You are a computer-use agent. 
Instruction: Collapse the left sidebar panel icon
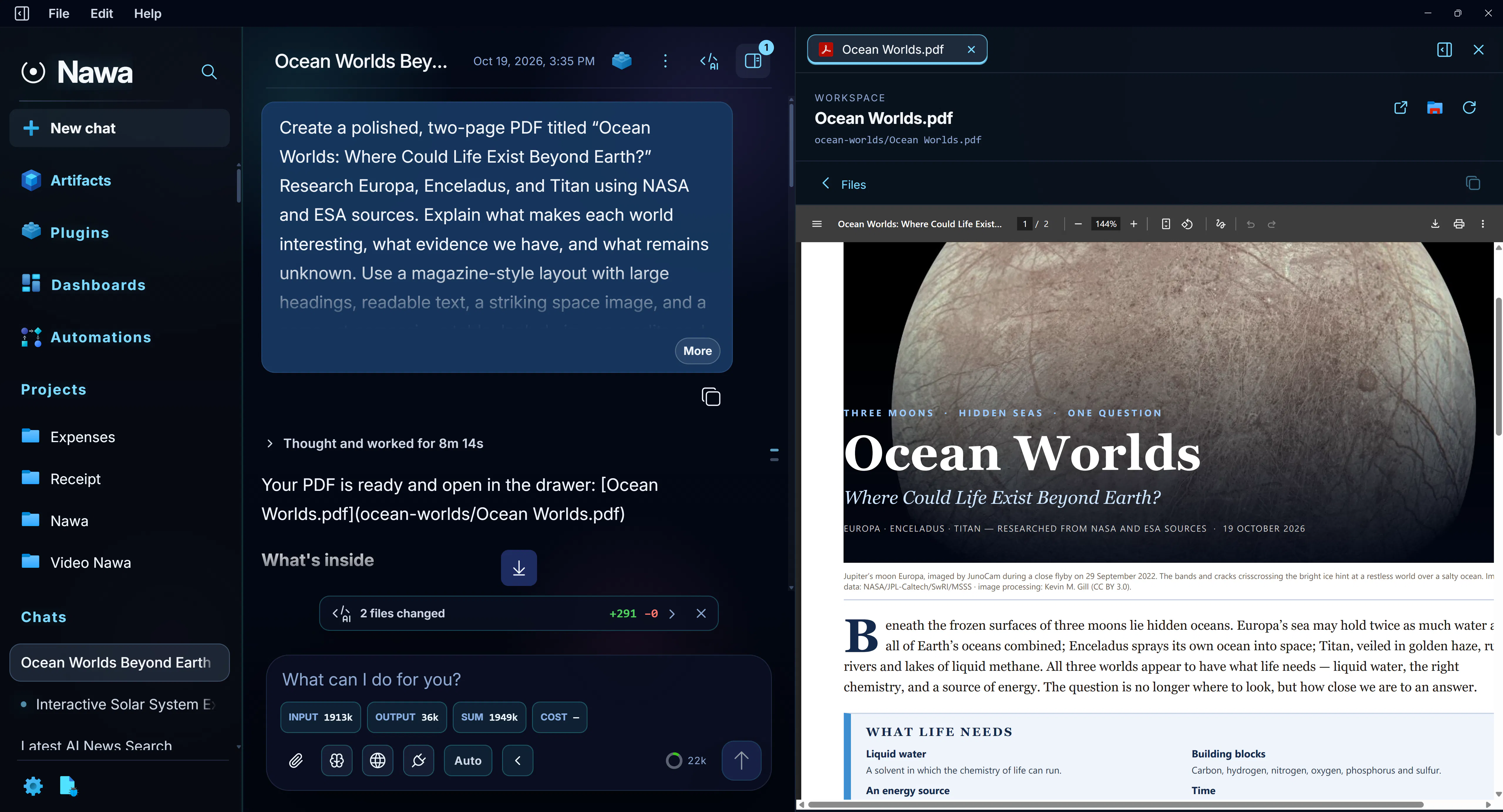[22, 14]
